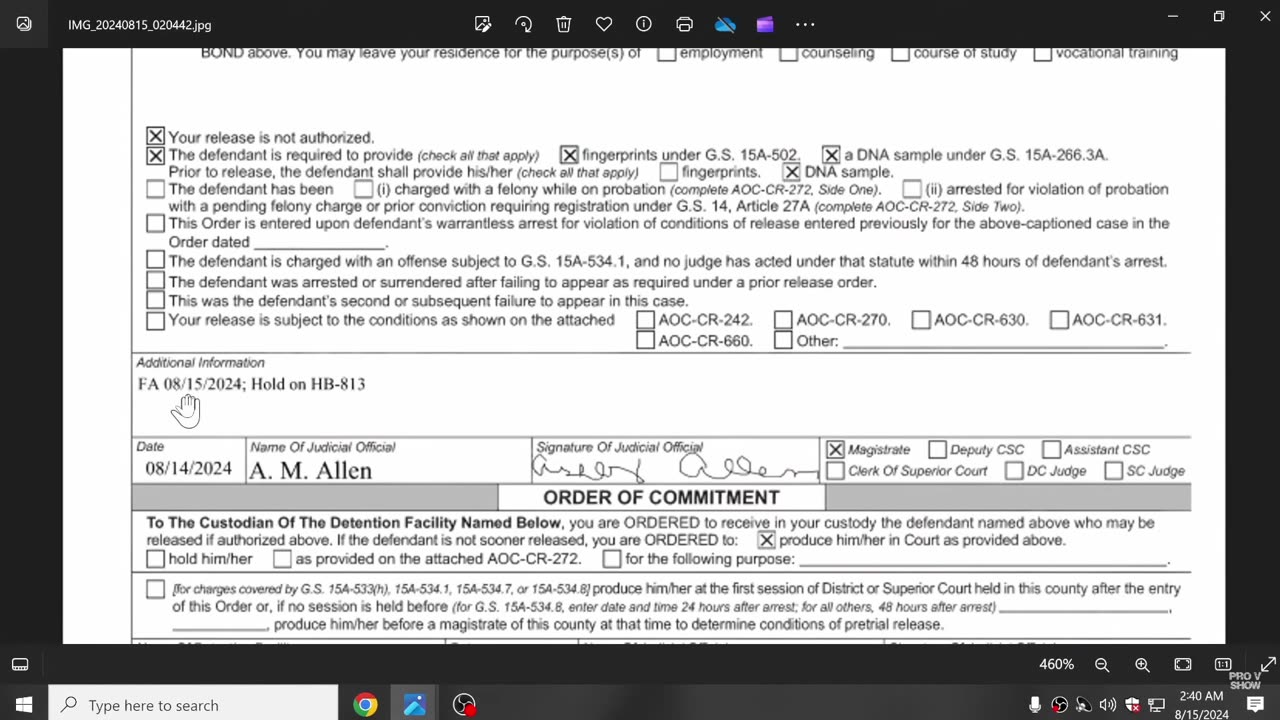The height and width of the screenshot is (720, 1280).
Task: Print the image using the printer icon
Action: click(684, 24)
